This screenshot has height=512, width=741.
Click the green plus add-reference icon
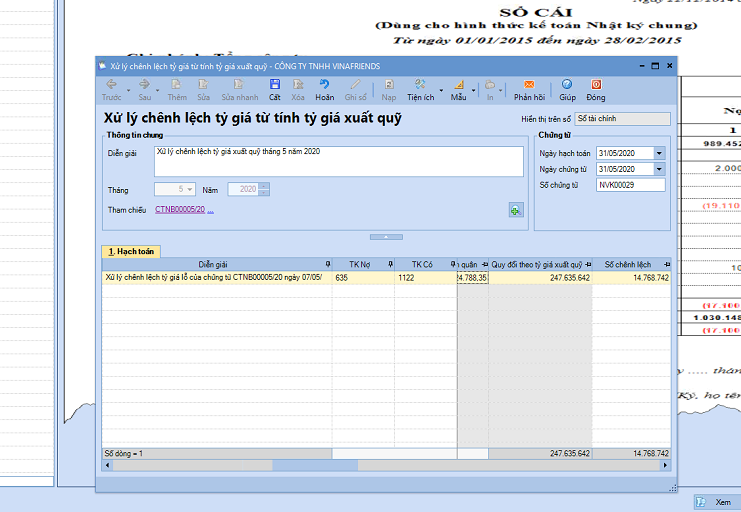(516, 210)
